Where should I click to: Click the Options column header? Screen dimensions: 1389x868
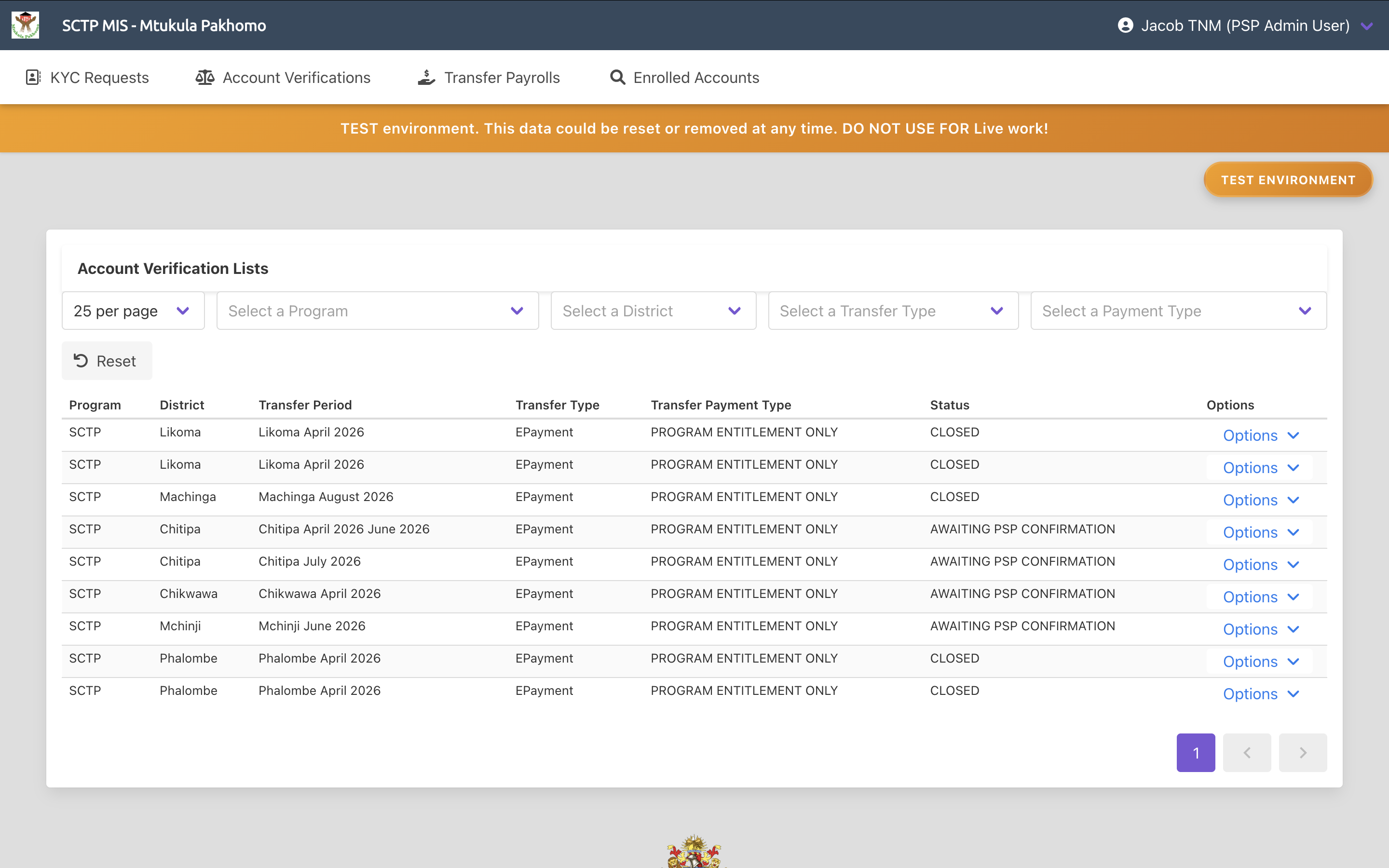[1230, 405]
